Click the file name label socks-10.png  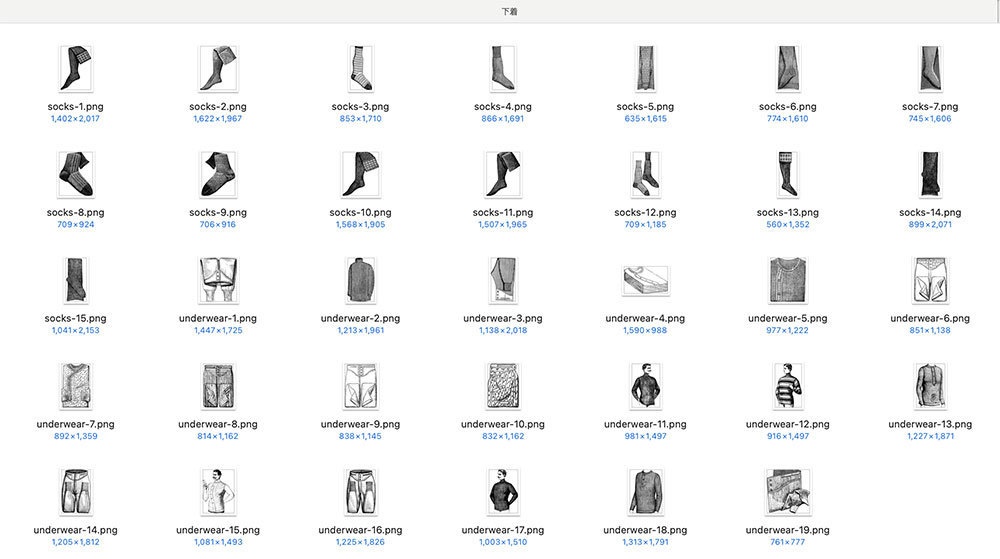pos(360,212)
